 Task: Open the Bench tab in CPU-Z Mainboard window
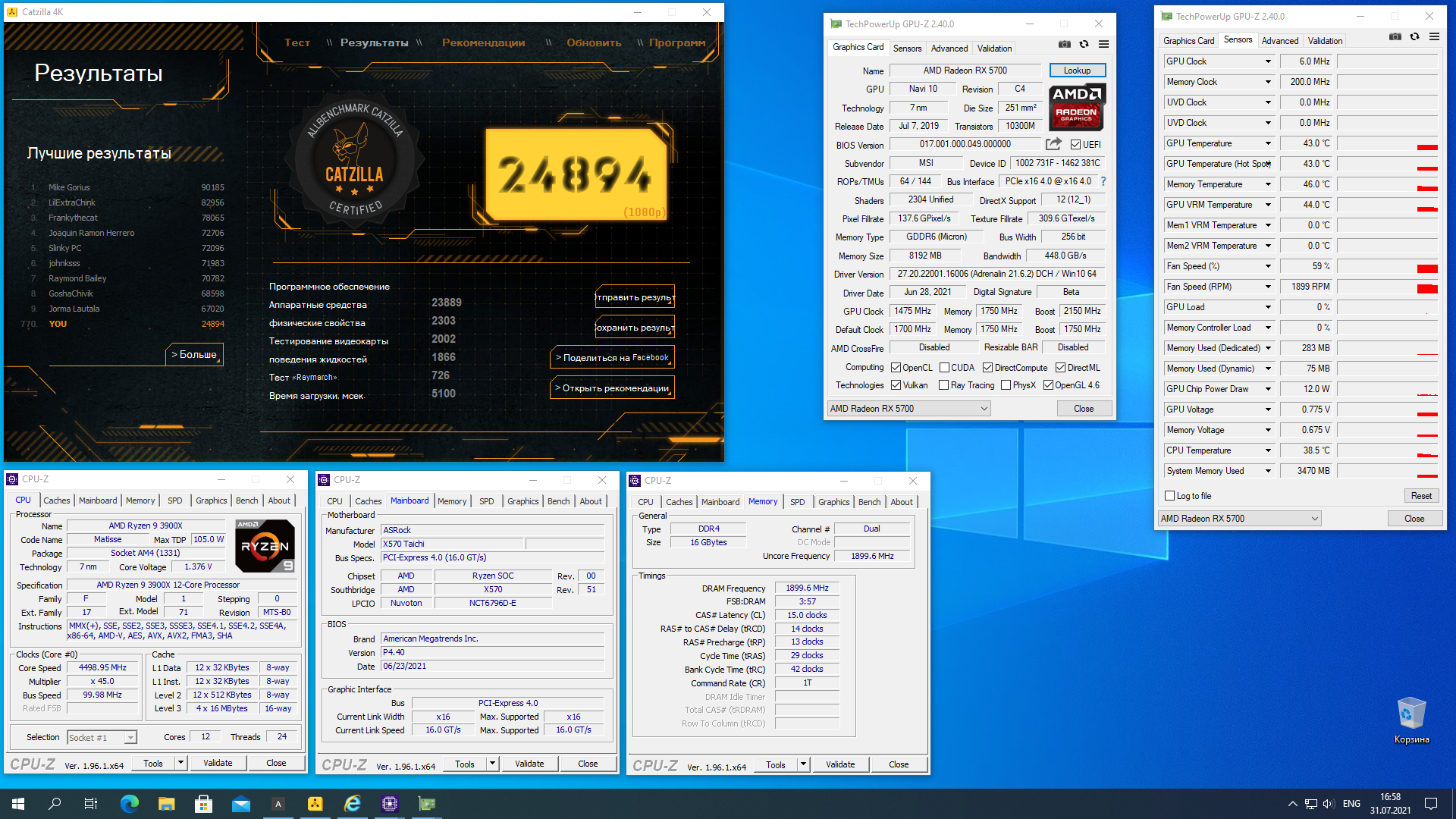click(x=558, y=501)
